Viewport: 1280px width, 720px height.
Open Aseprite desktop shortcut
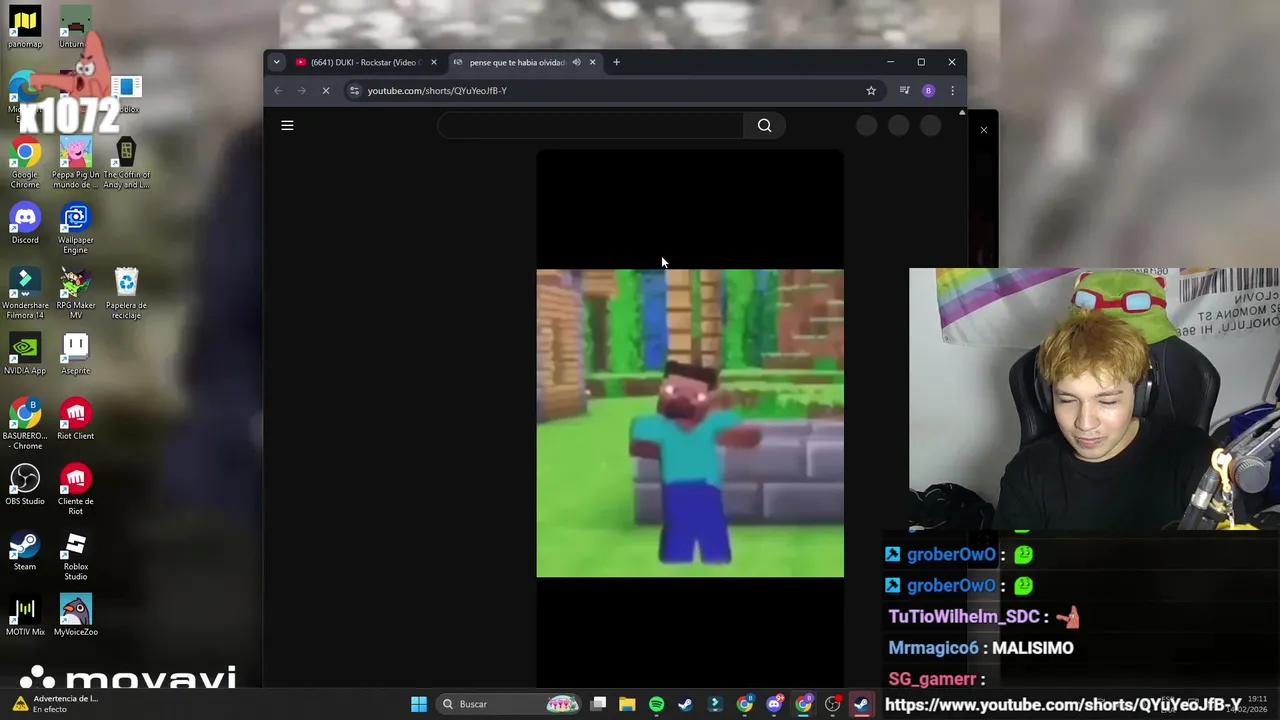click(x=75, y=355)
